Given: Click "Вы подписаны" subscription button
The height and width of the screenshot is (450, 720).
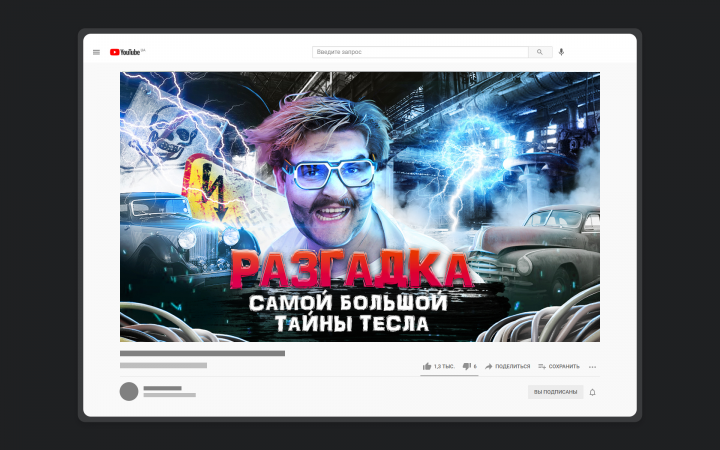Looking at the screenshot, I should click(x=556, y=392).
